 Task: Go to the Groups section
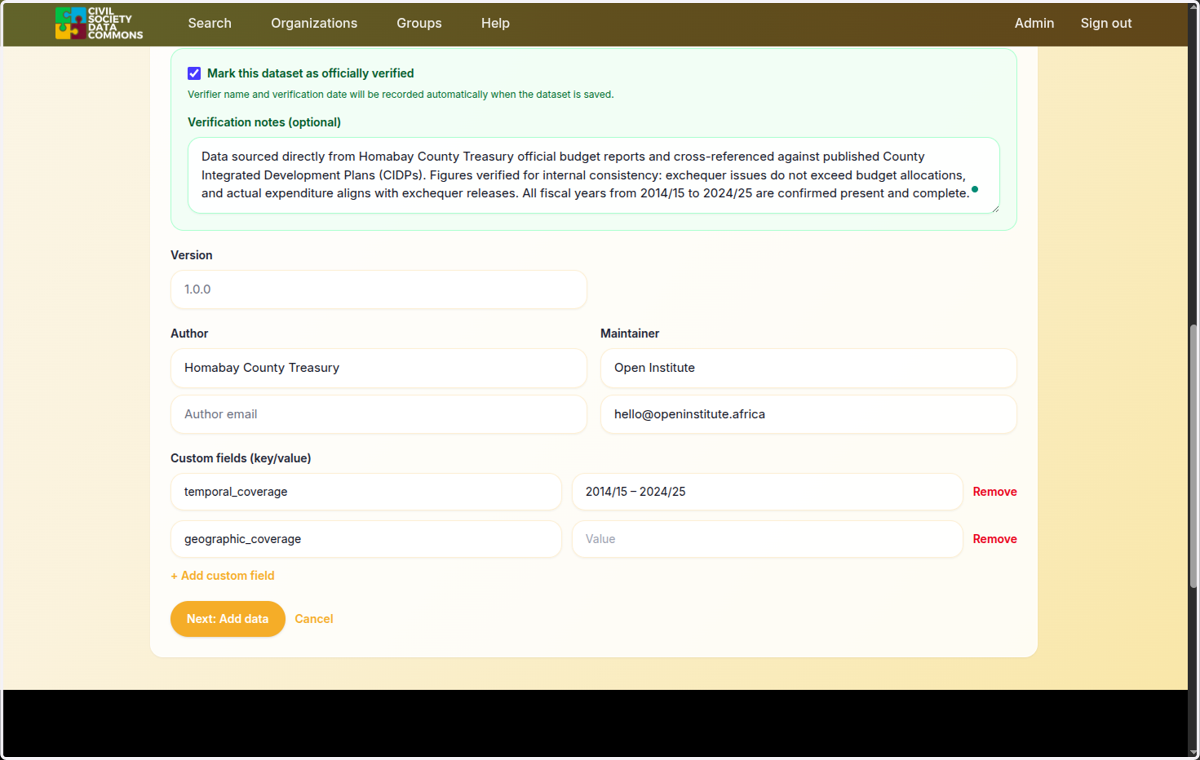[x=419, y=23]
